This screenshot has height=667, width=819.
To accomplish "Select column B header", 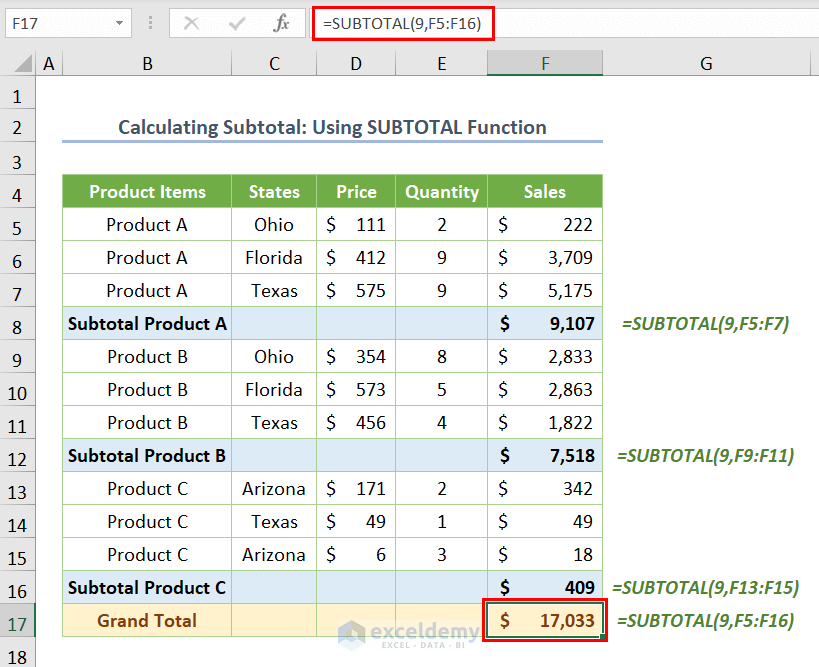I will click(147, 64).
